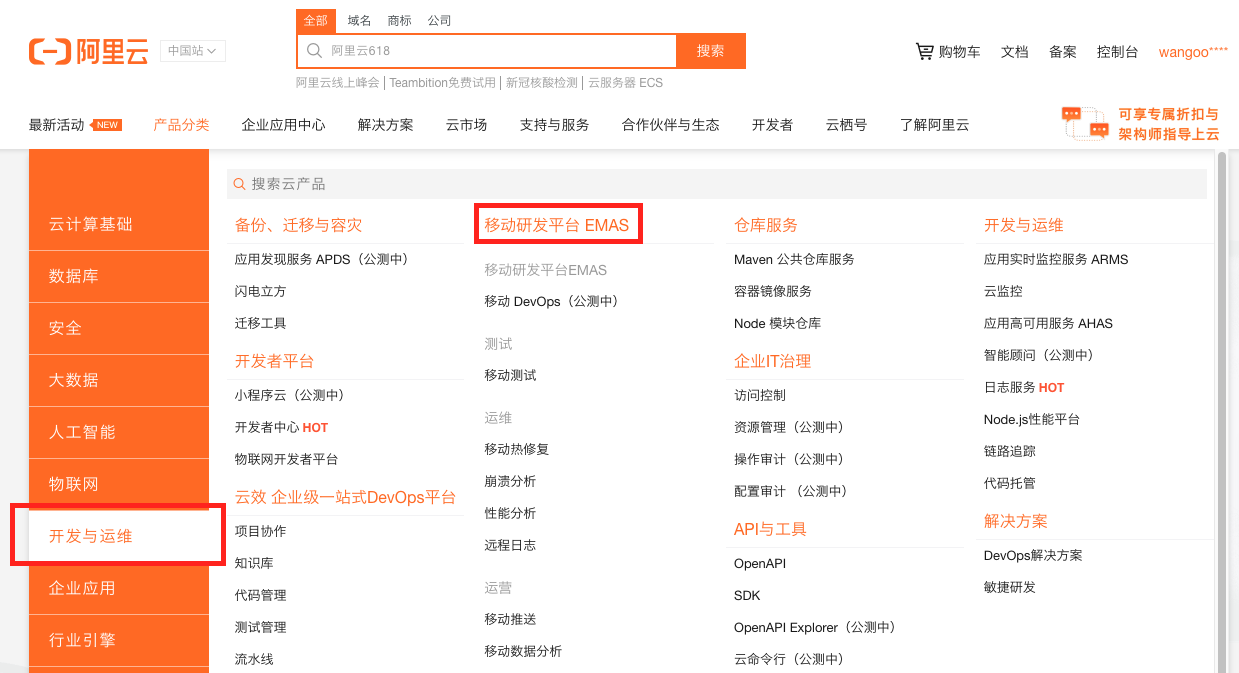Open the 产品分类 menu
1239x673 pixels.
click(x=181, y=125)
